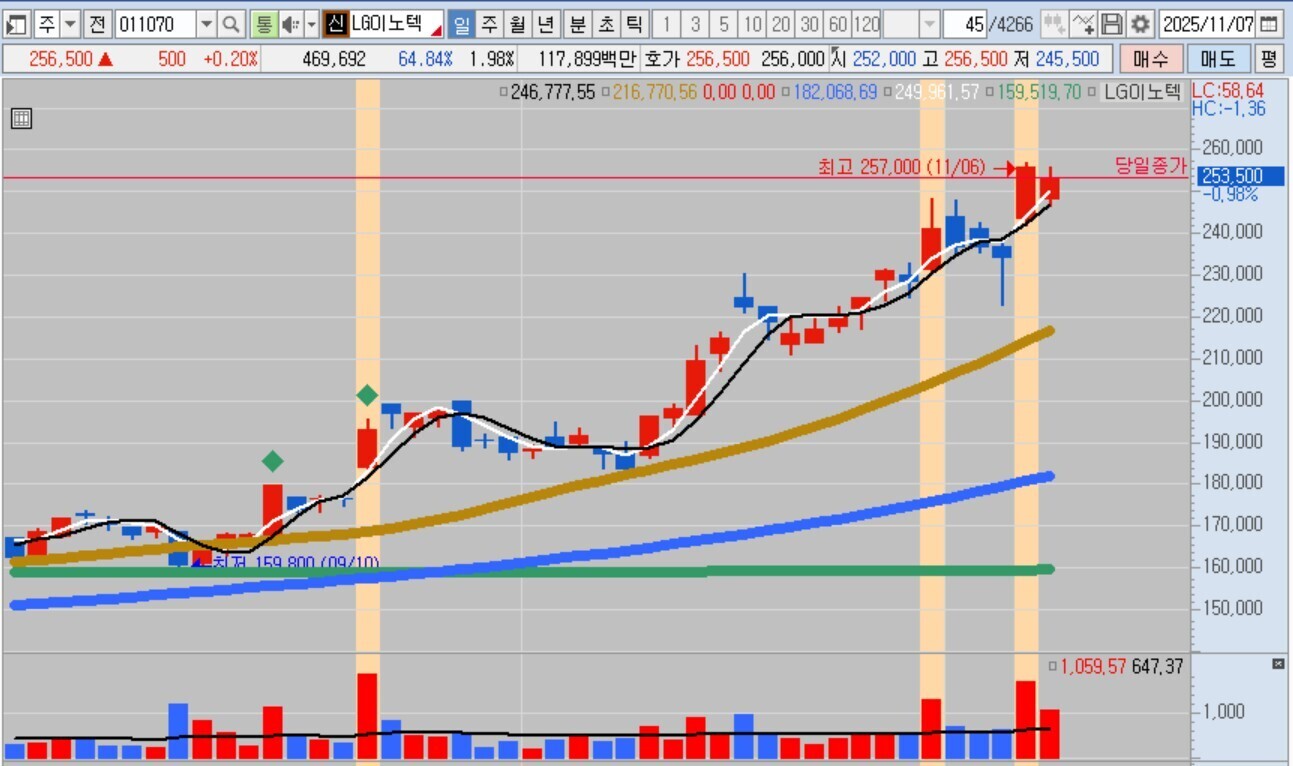Click the add indicator line icon
The width and height of the screenshot is (1293, 766).
pyautogui.click(x=1083, y=23)
